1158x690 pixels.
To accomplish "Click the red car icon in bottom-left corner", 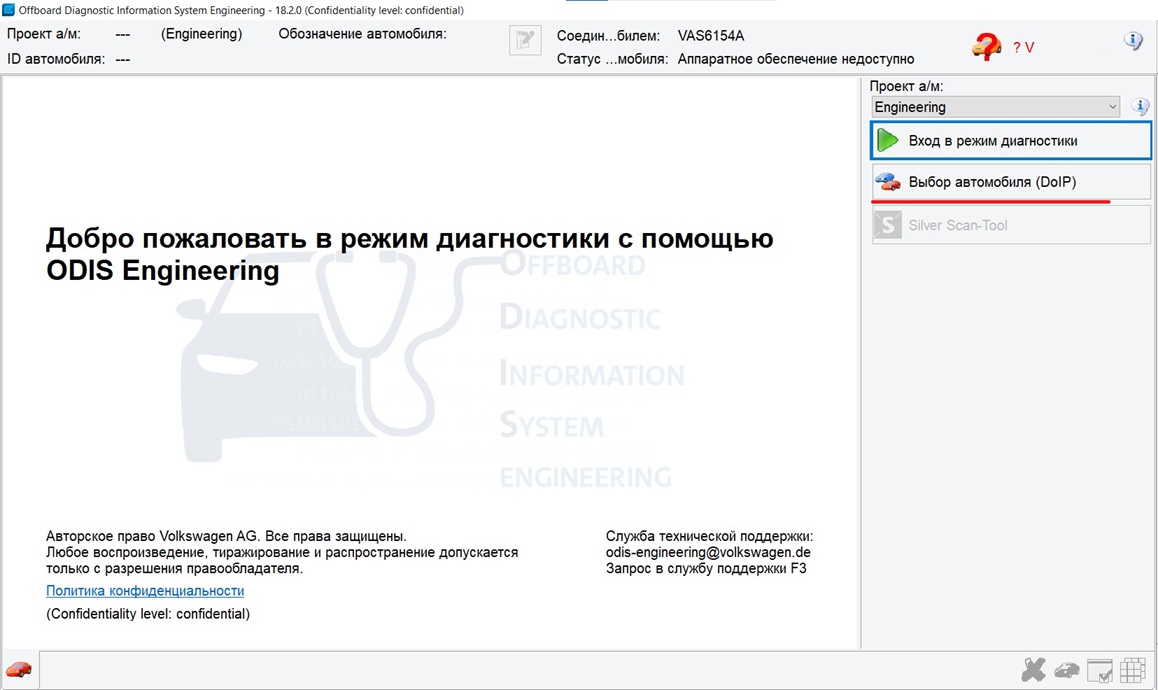I will [18, 669].
